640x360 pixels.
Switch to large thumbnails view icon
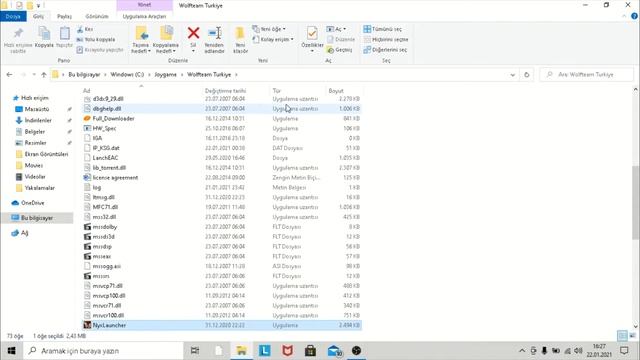coord(632,336)
